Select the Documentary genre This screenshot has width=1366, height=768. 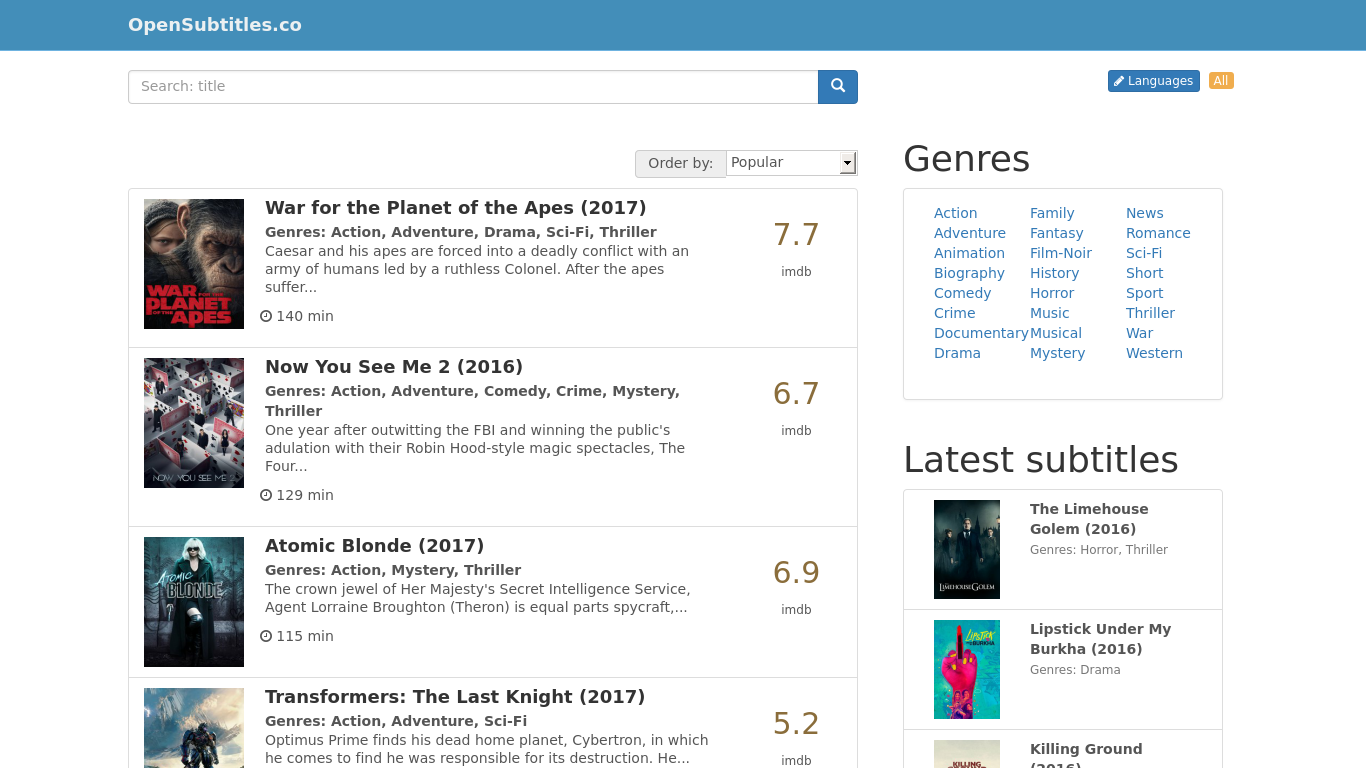(981, 333)
